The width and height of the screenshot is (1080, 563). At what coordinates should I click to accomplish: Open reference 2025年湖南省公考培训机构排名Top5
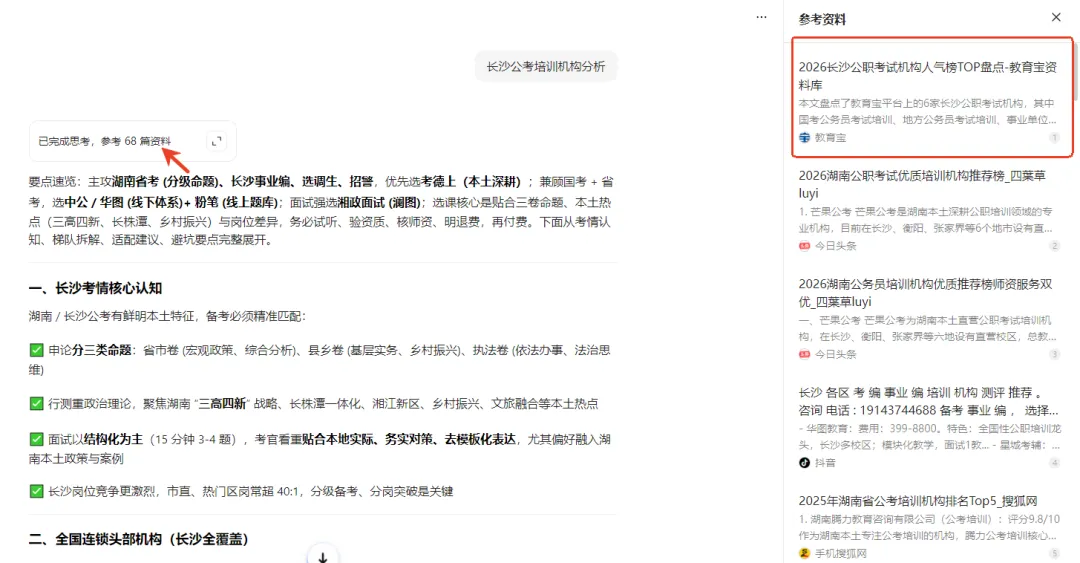tap(918, 501)
